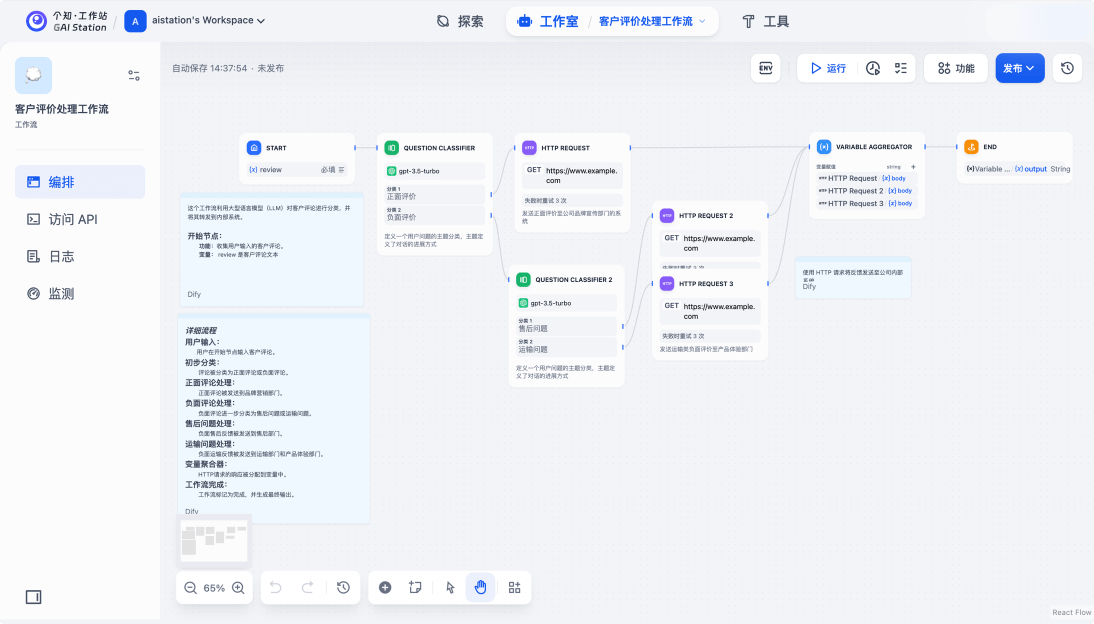This screenshot has height=624, width=1094.
Task: Open the 发布 publish dropdown
Action: (x=1019, y=68)
